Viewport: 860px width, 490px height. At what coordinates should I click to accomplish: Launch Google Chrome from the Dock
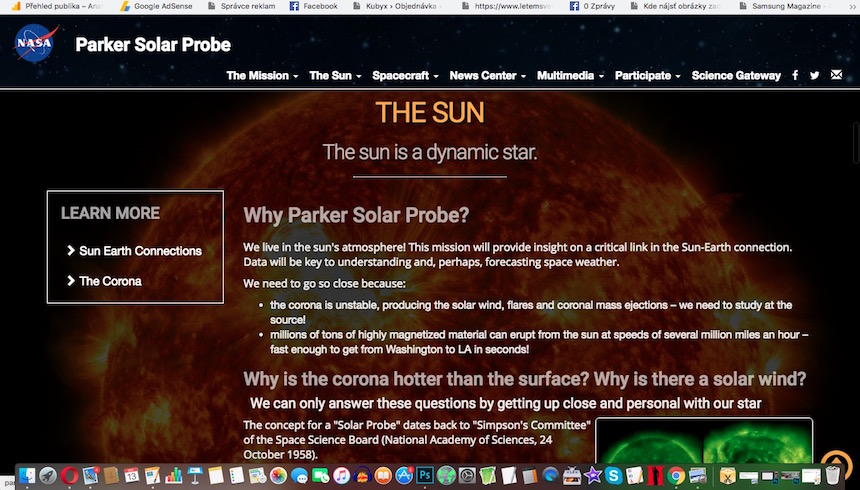[676, 475]
